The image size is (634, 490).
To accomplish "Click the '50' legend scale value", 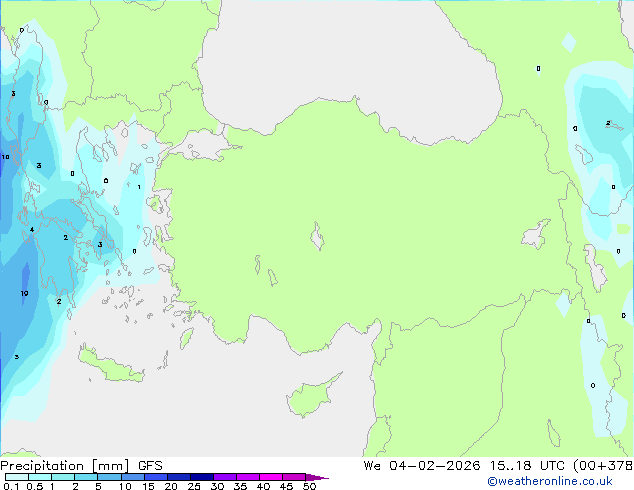I will [x=309, y=486].
